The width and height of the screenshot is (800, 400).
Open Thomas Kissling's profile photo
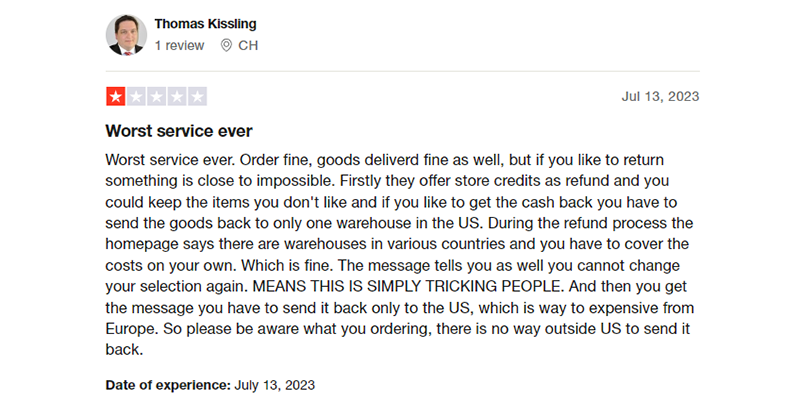pyautogui.click(x=126, y=35)
